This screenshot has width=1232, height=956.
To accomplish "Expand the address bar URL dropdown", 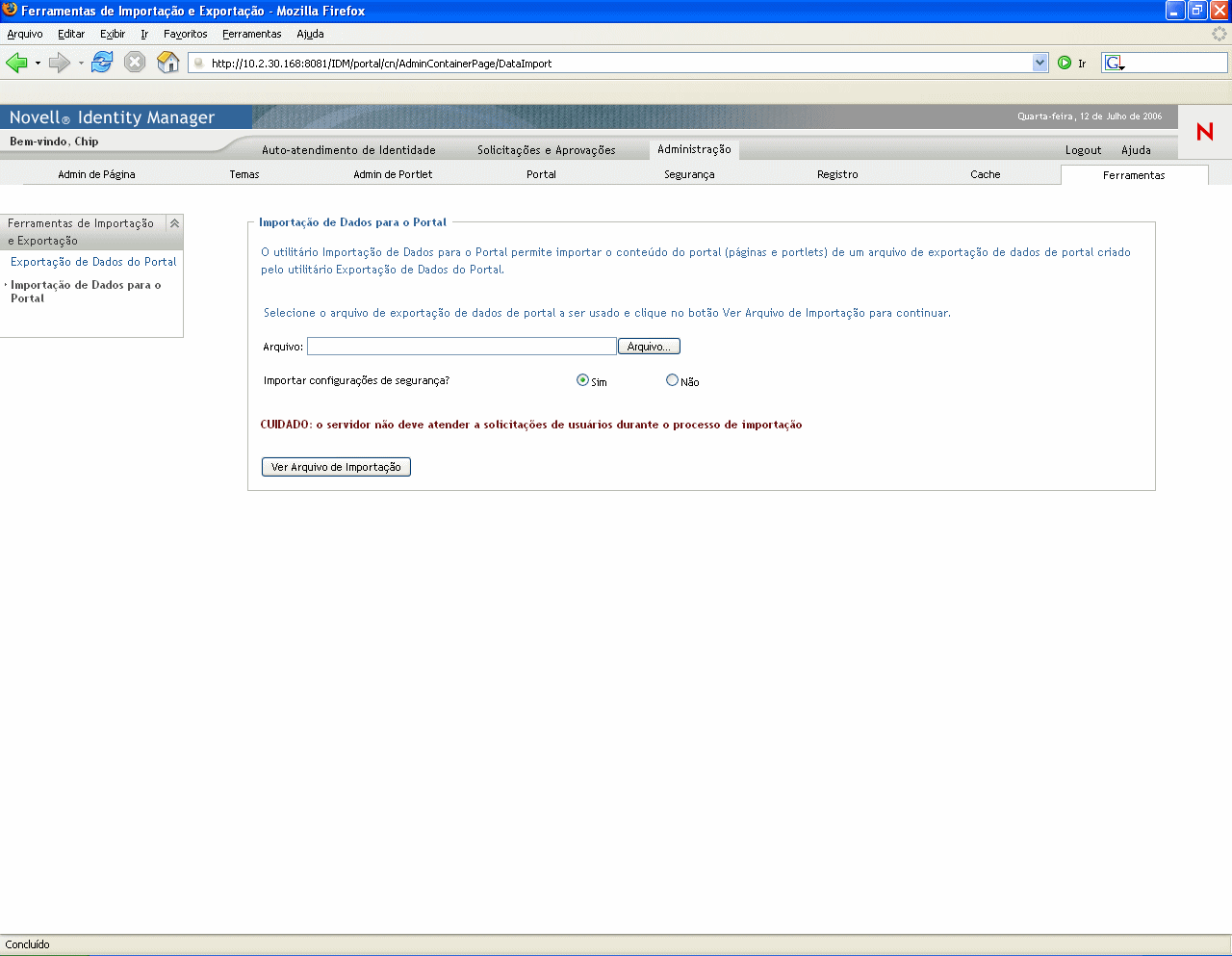I will (x=1039, y=63).
